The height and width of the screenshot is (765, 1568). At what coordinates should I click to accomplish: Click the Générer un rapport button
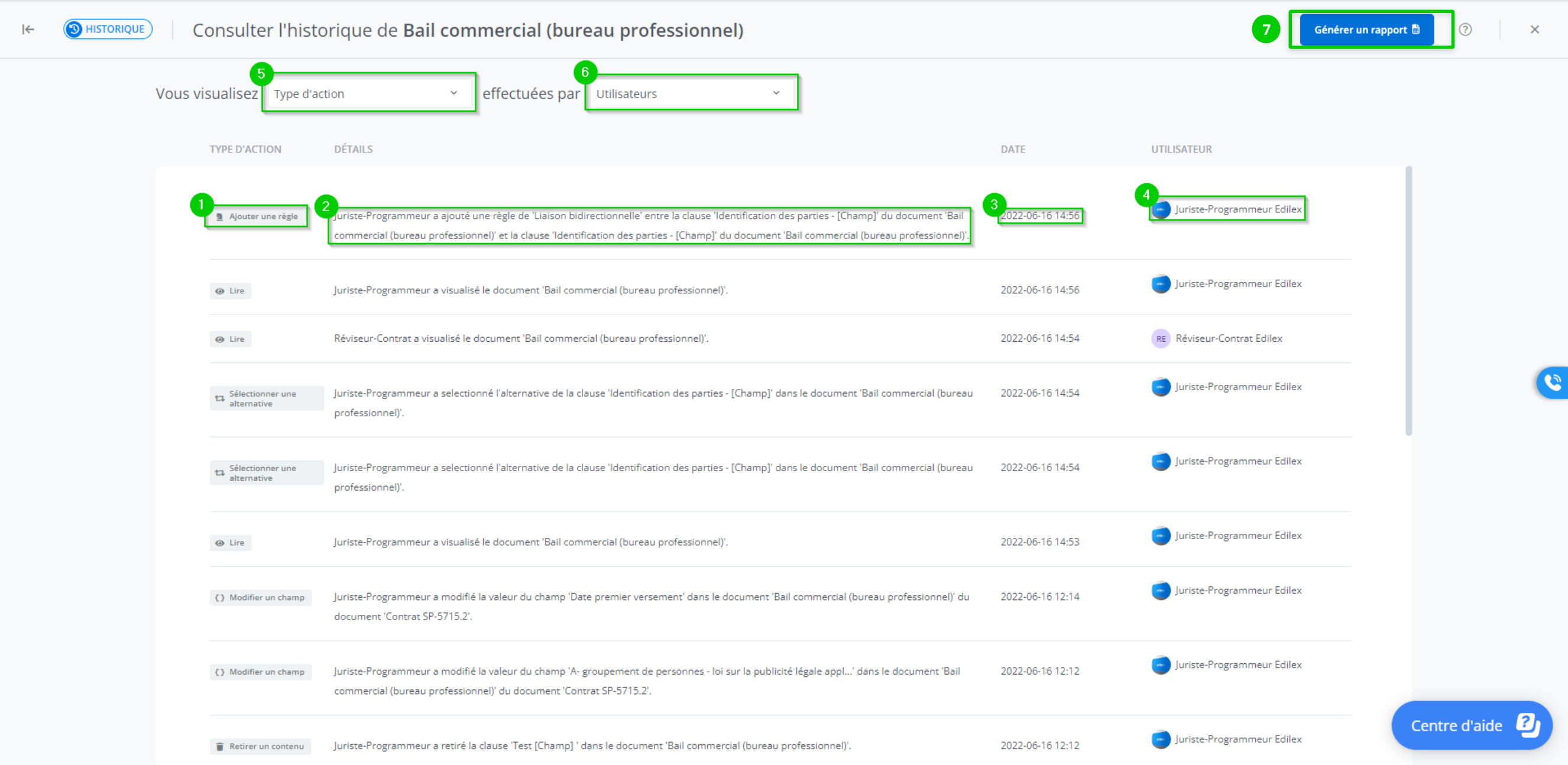[x=1366, y=29]
